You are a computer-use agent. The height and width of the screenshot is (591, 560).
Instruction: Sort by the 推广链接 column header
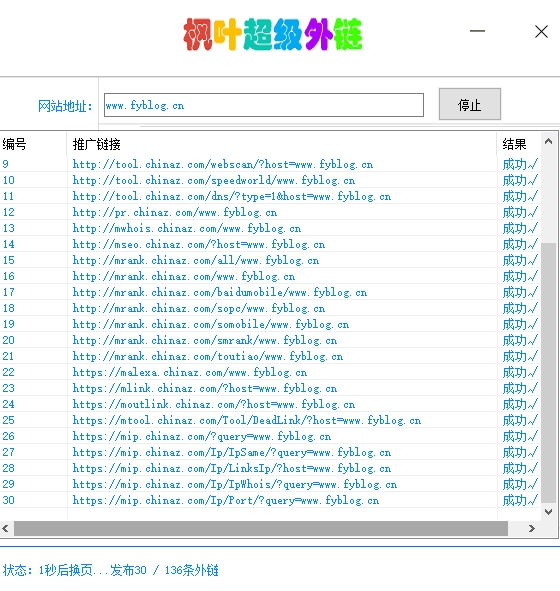pos(282,144)
